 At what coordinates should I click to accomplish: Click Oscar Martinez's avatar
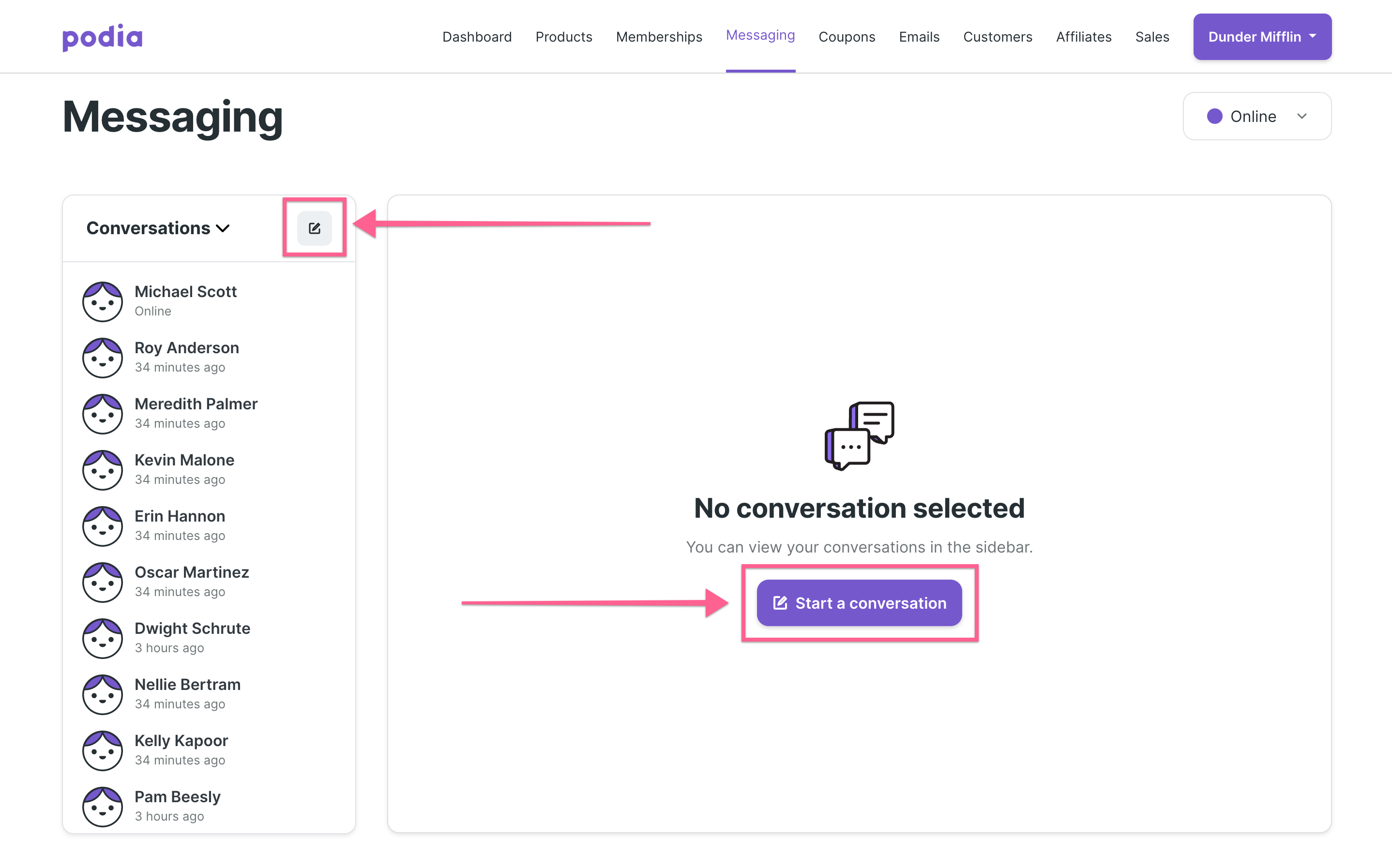coord(103,582)
